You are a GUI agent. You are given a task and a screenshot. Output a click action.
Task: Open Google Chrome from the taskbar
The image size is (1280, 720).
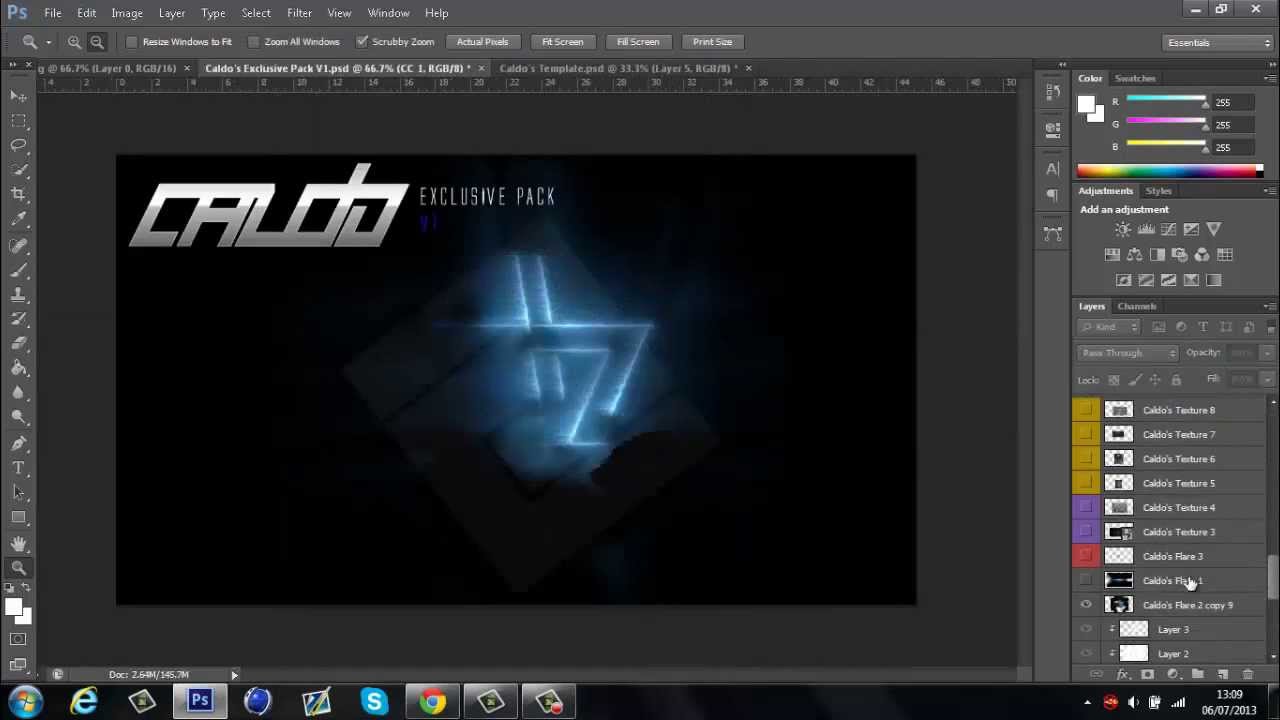(x=432, y=702)
